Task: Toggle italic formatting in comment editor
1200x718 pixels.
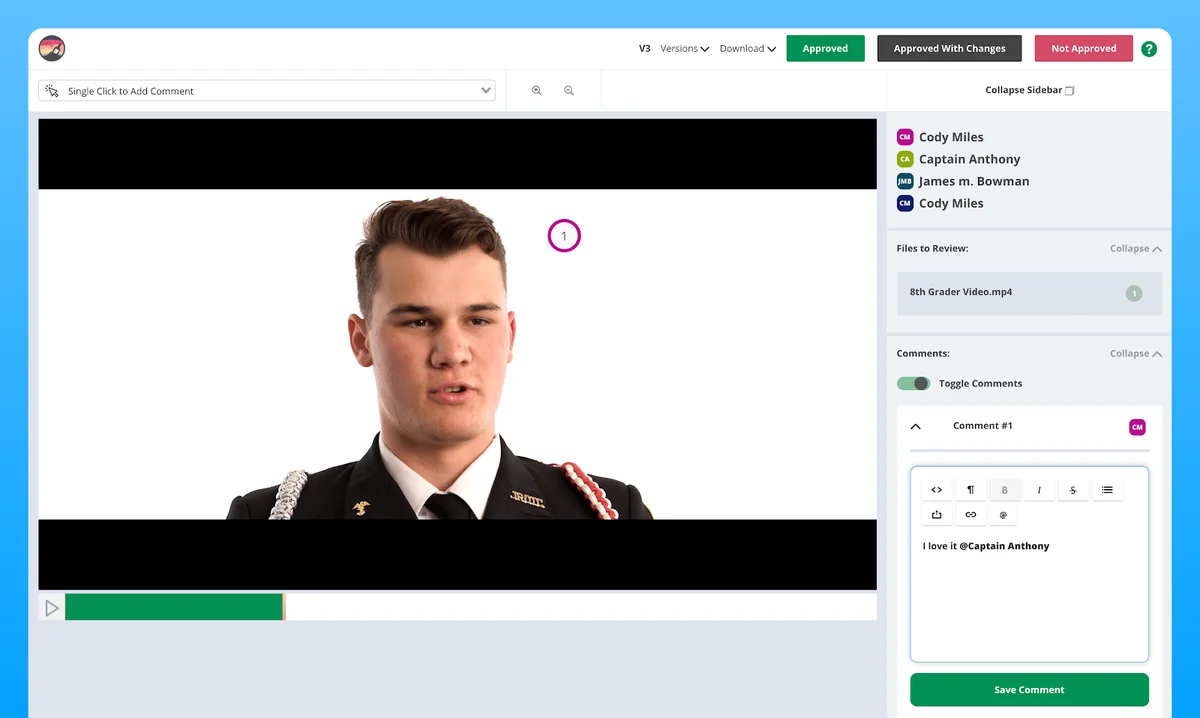Action: pos(1039,490)
